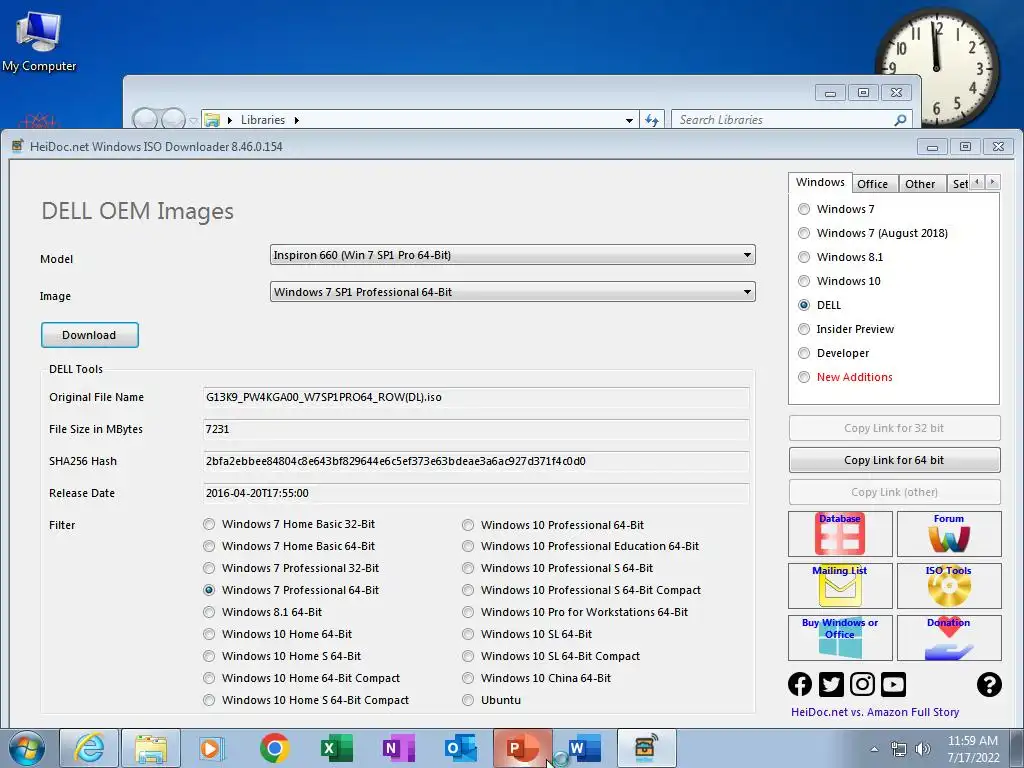The image size is (1024, 768).
Task: Filter by Windows 10 China 64-Bit
Action: [x=468, y=678]
